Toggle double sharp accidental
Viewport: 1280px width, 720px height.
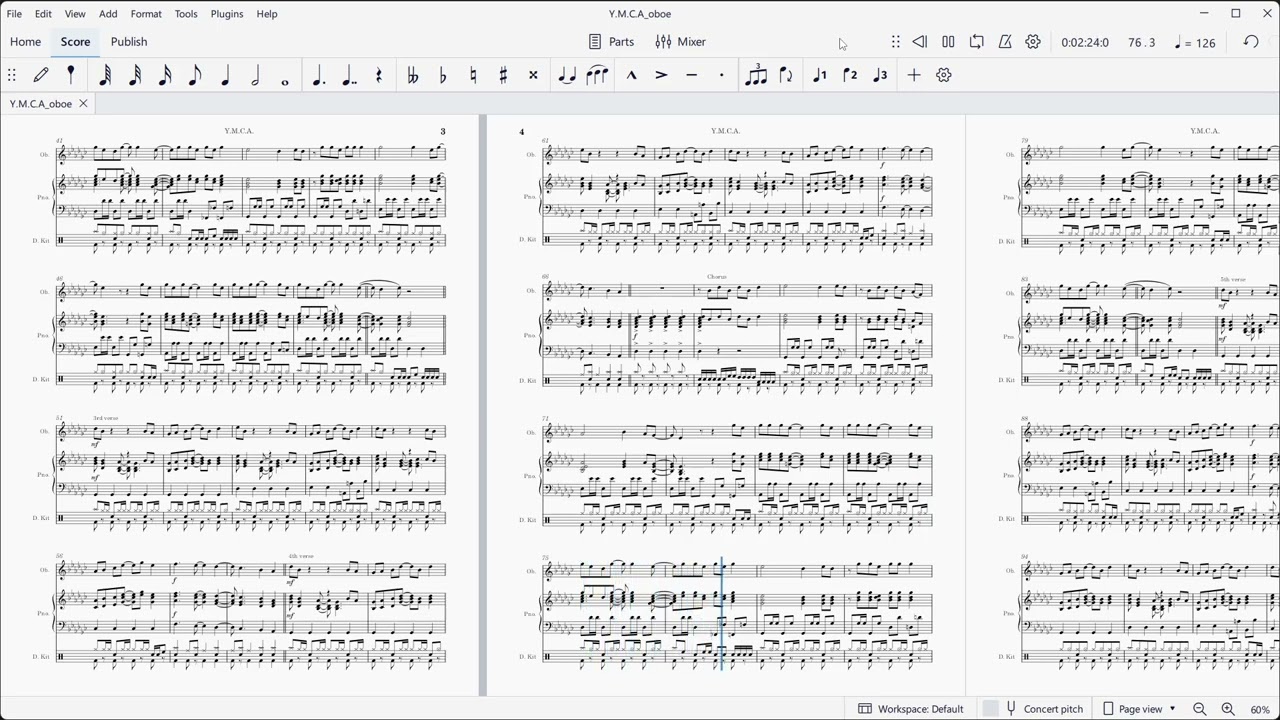(x=533, y=75)
